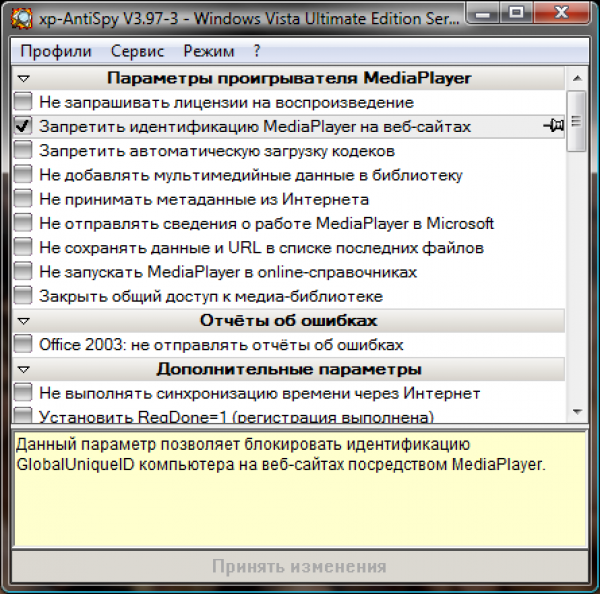Open the Сервис menu
Image resolution: width=600 pixels, height=594 pixels.
tap(137, 51)
